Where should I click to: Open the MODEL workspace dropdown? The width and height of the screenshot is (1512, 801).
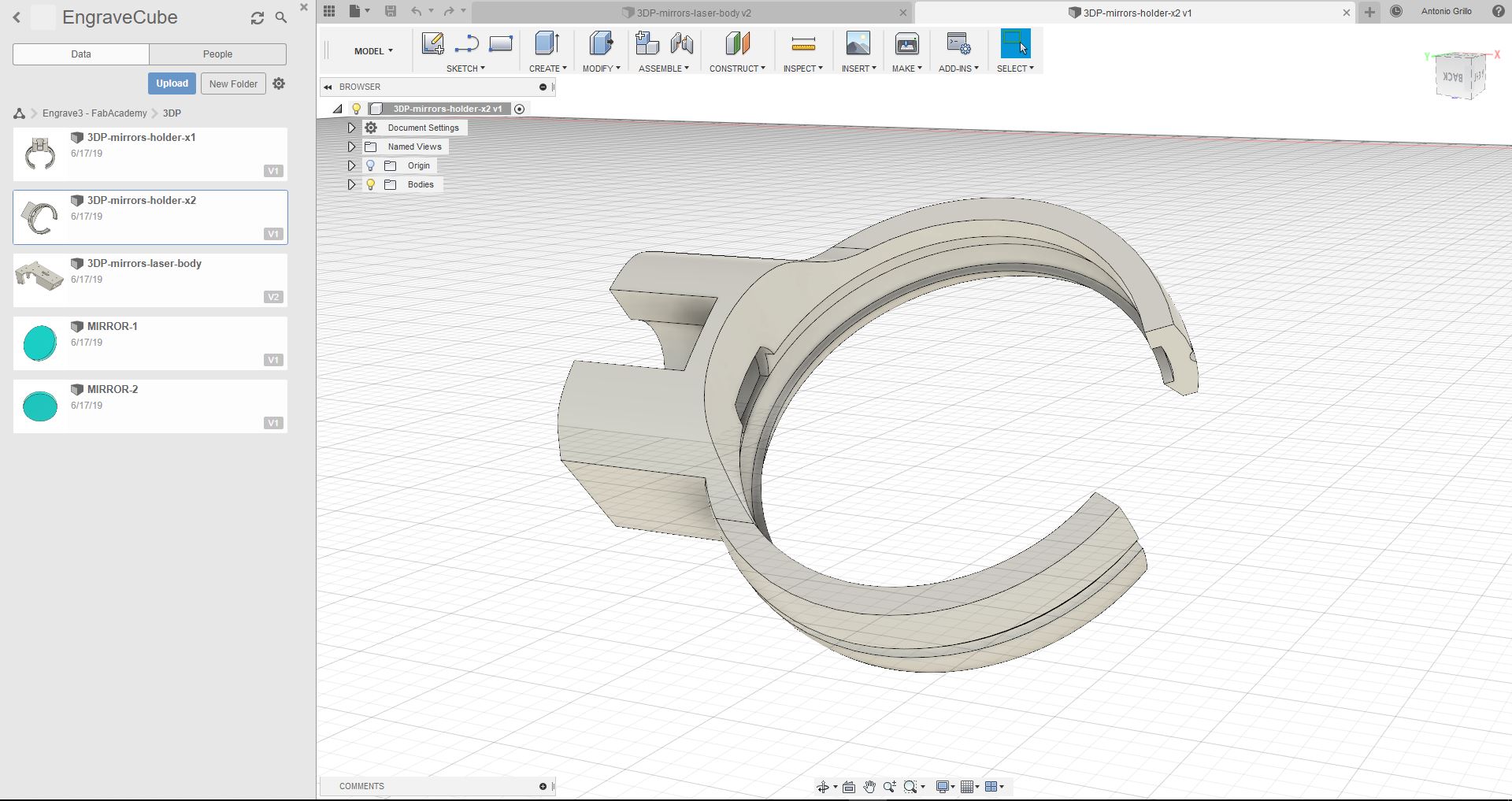point(373,51)
